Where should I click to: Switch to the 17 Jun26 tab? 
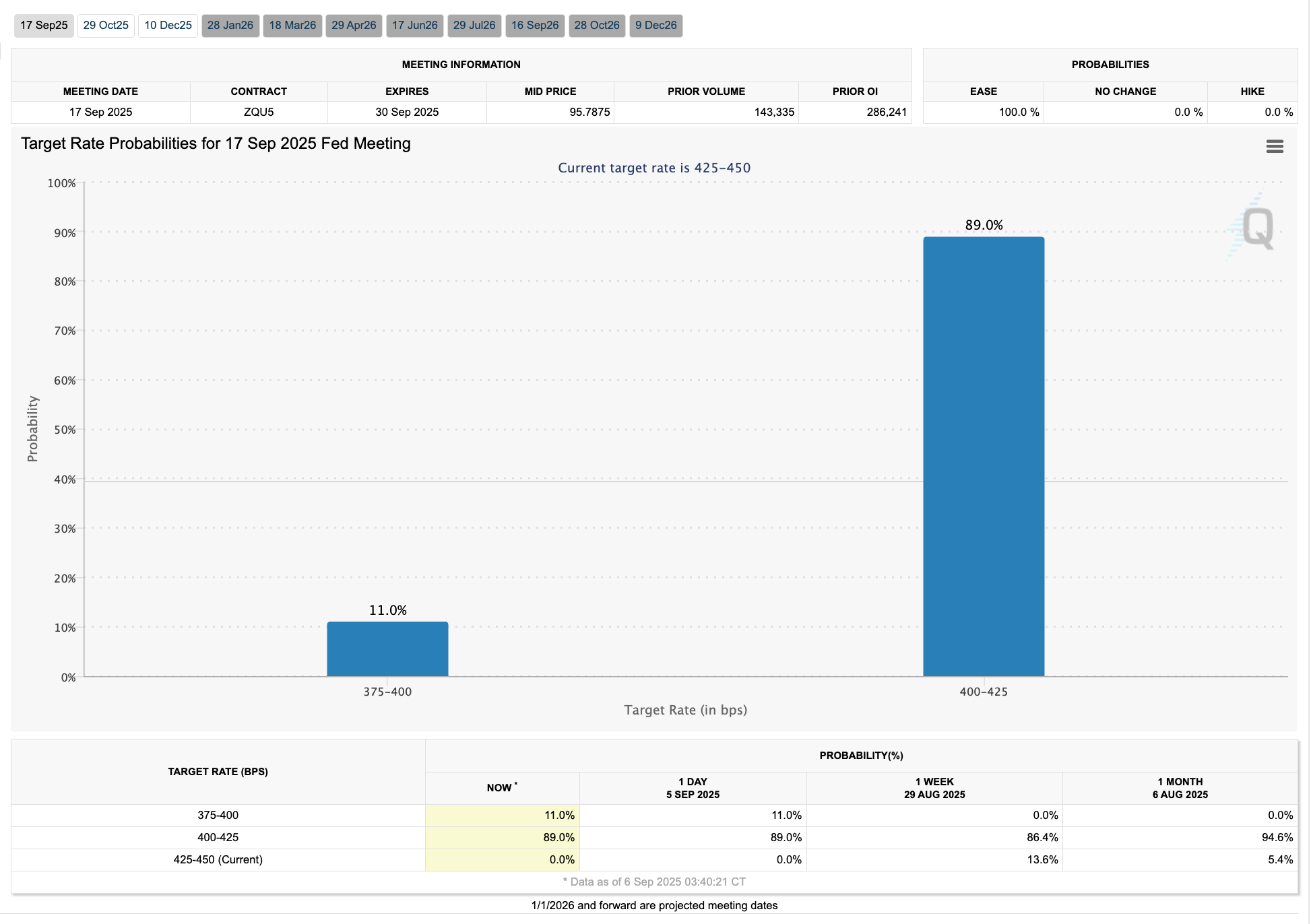(415, 26)
